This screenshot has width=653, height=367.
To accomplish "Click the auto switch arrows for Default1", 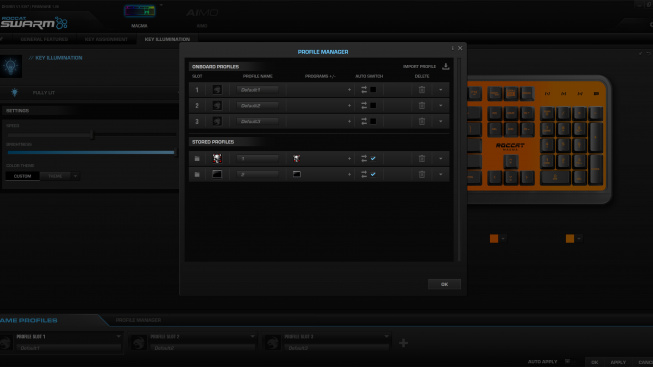I will click(364, 90).
